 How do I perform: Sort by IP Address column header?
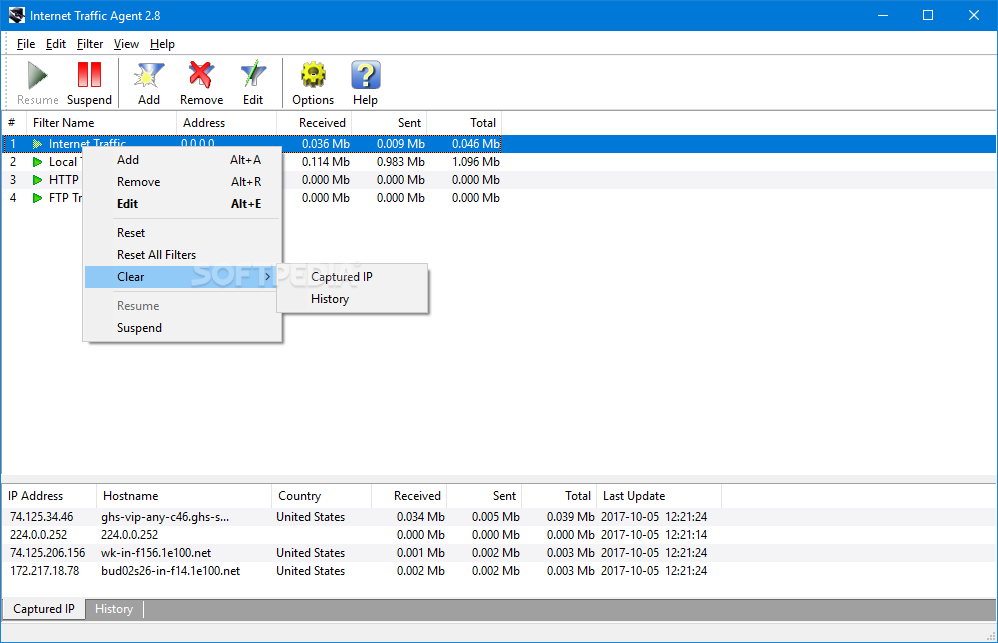[49, 496]
